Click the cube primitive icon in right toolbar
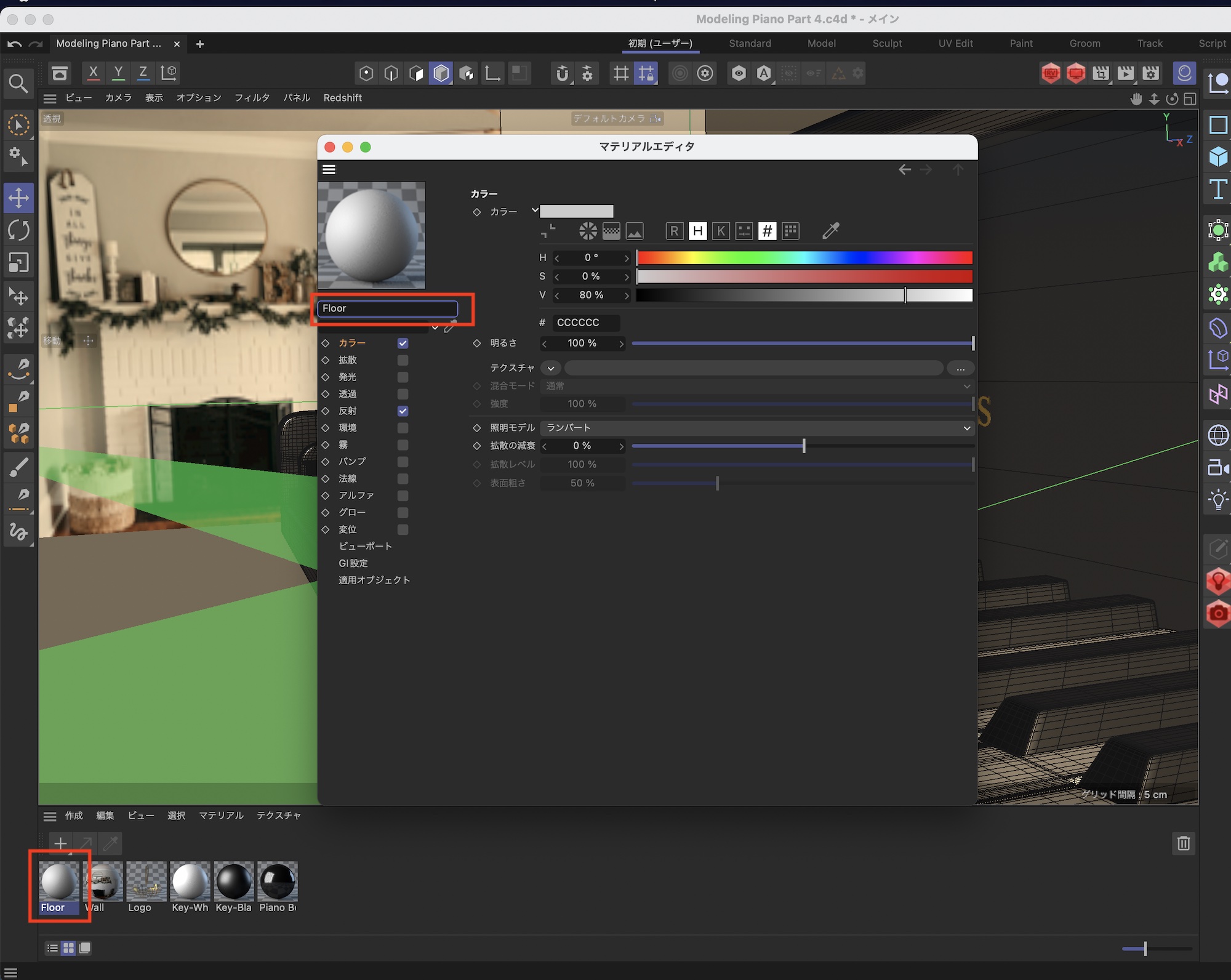Screen dimensions: 1231x980 click(1218, 157)
